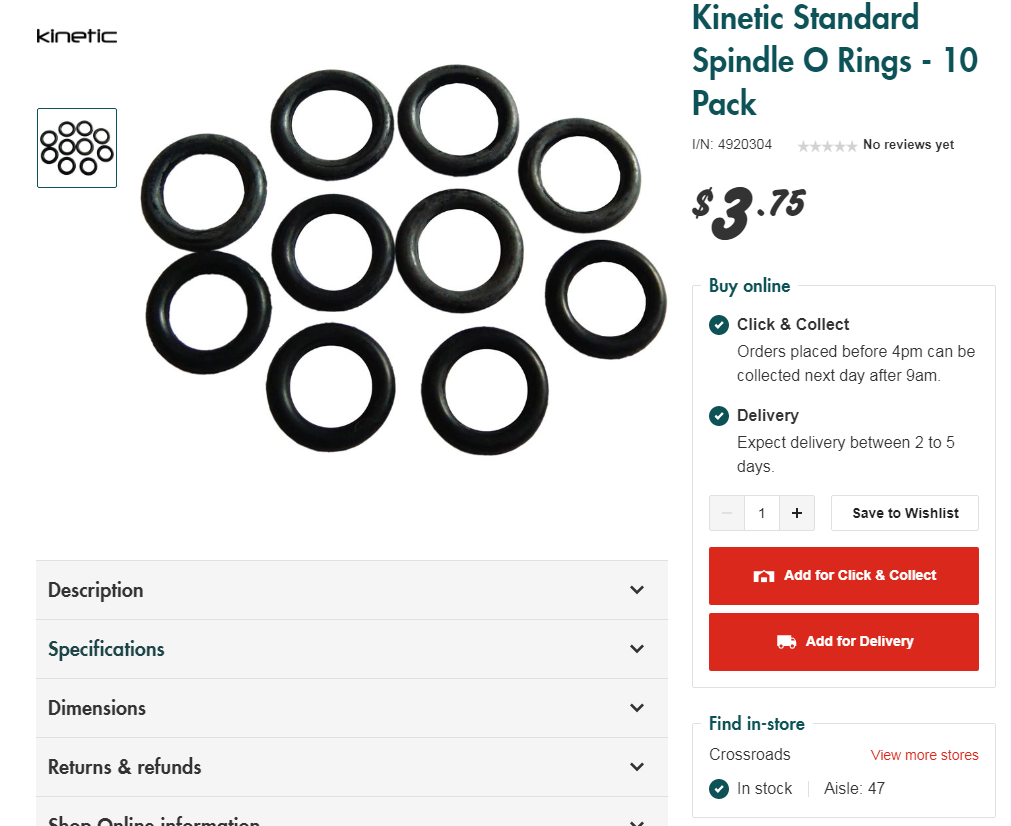Decrease quantity with the minus button
This screenshot has height=826, width=1011.
pos(727,513)
